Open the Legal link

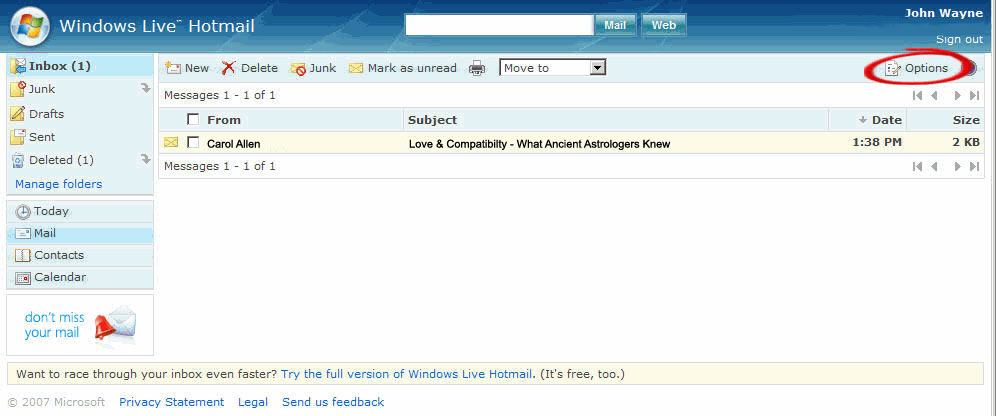253,402
